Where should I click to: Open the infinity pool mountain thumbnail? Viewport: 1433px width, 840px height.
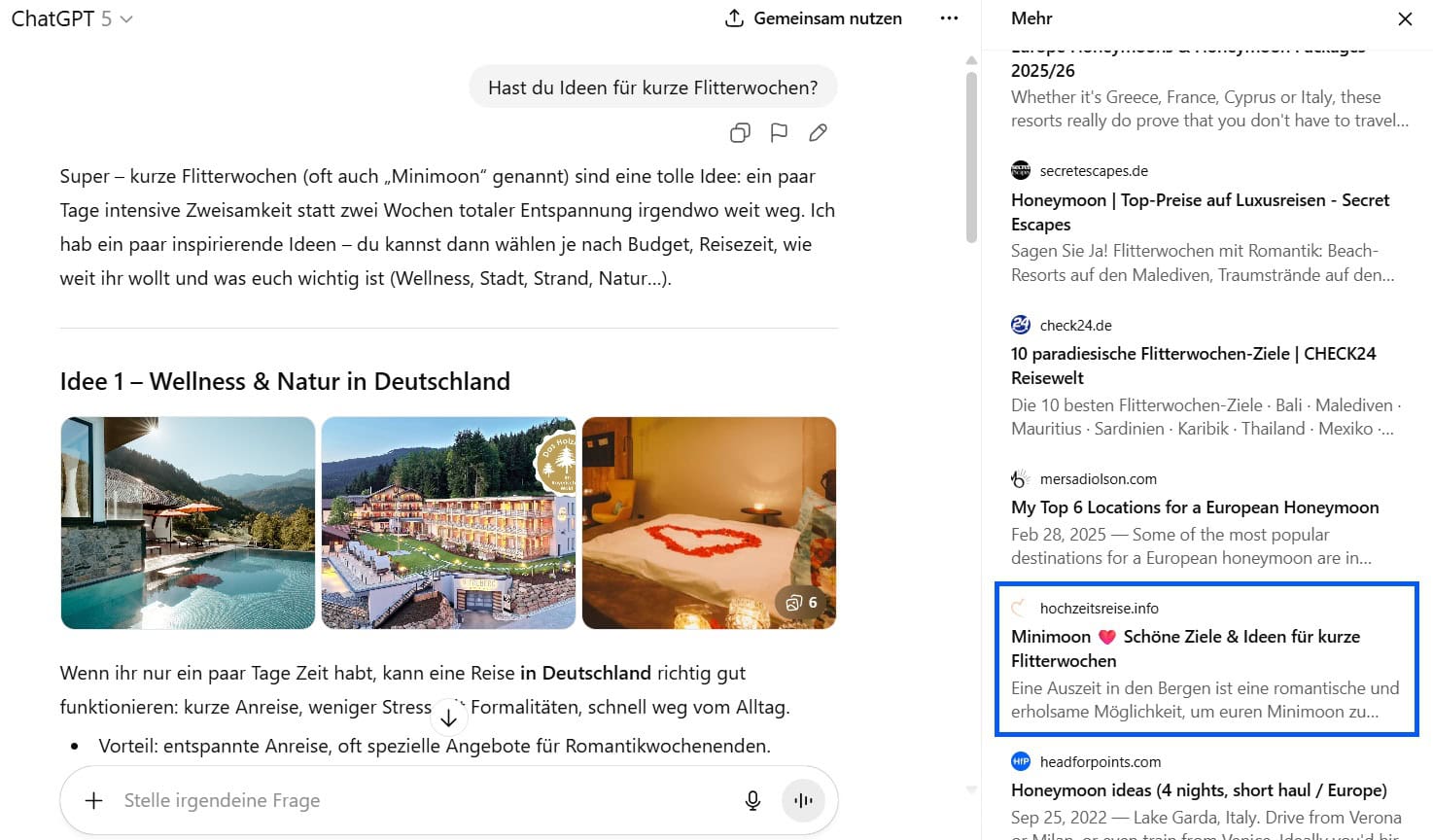click(188, 523)
